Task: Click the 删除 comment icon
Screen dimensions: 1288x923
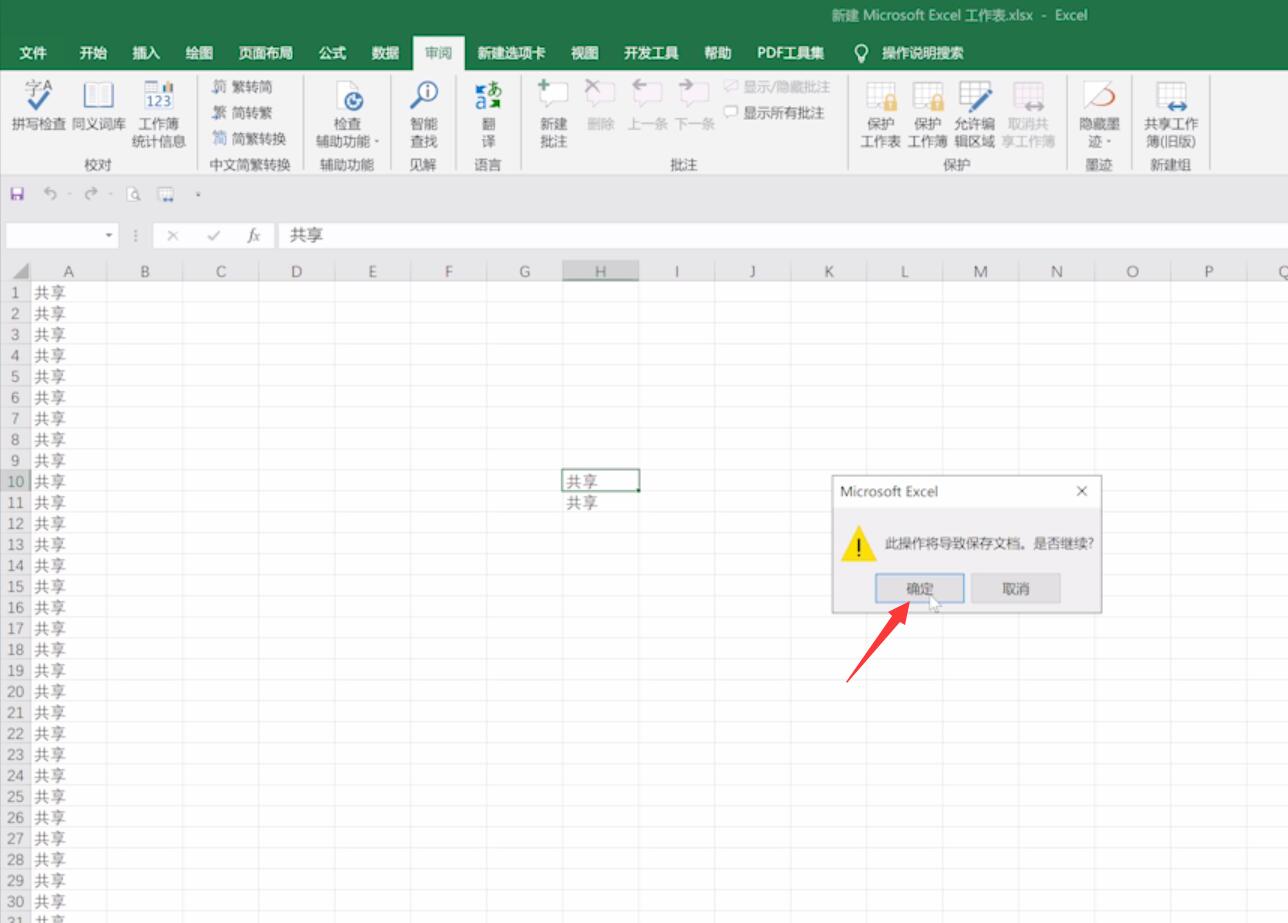Action: [x=600, y=96]
